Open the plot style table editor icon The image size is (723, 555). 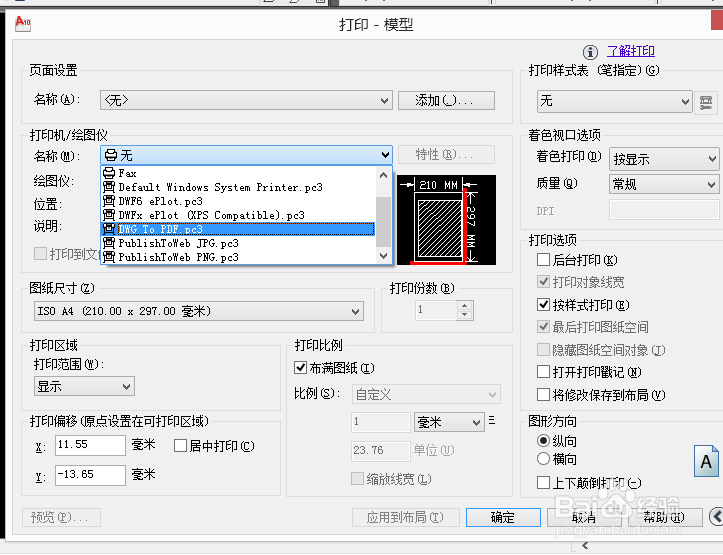(x=705, y=102)
